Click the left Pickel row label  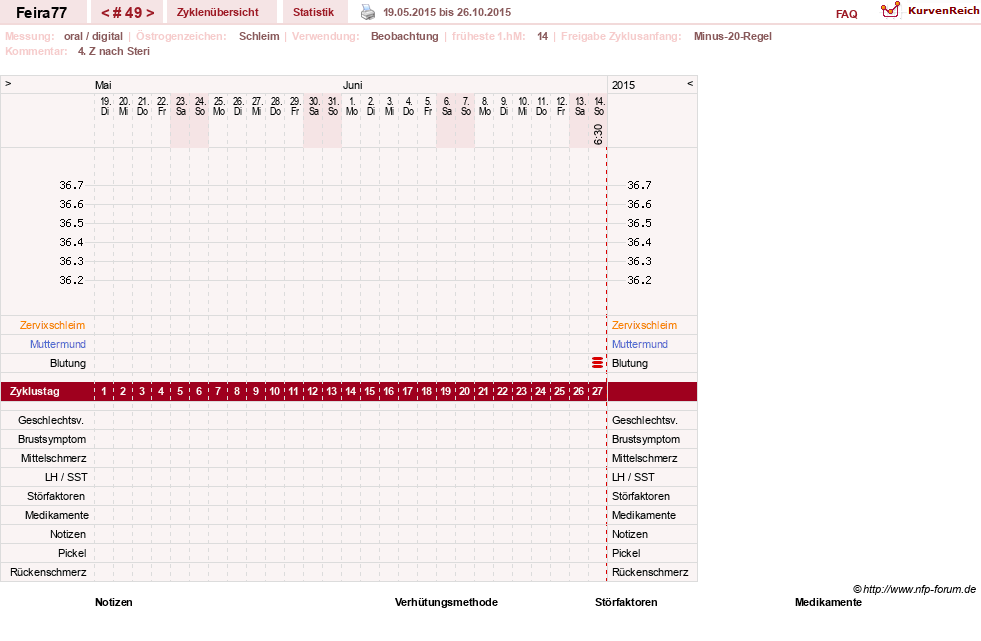(72, 553)
